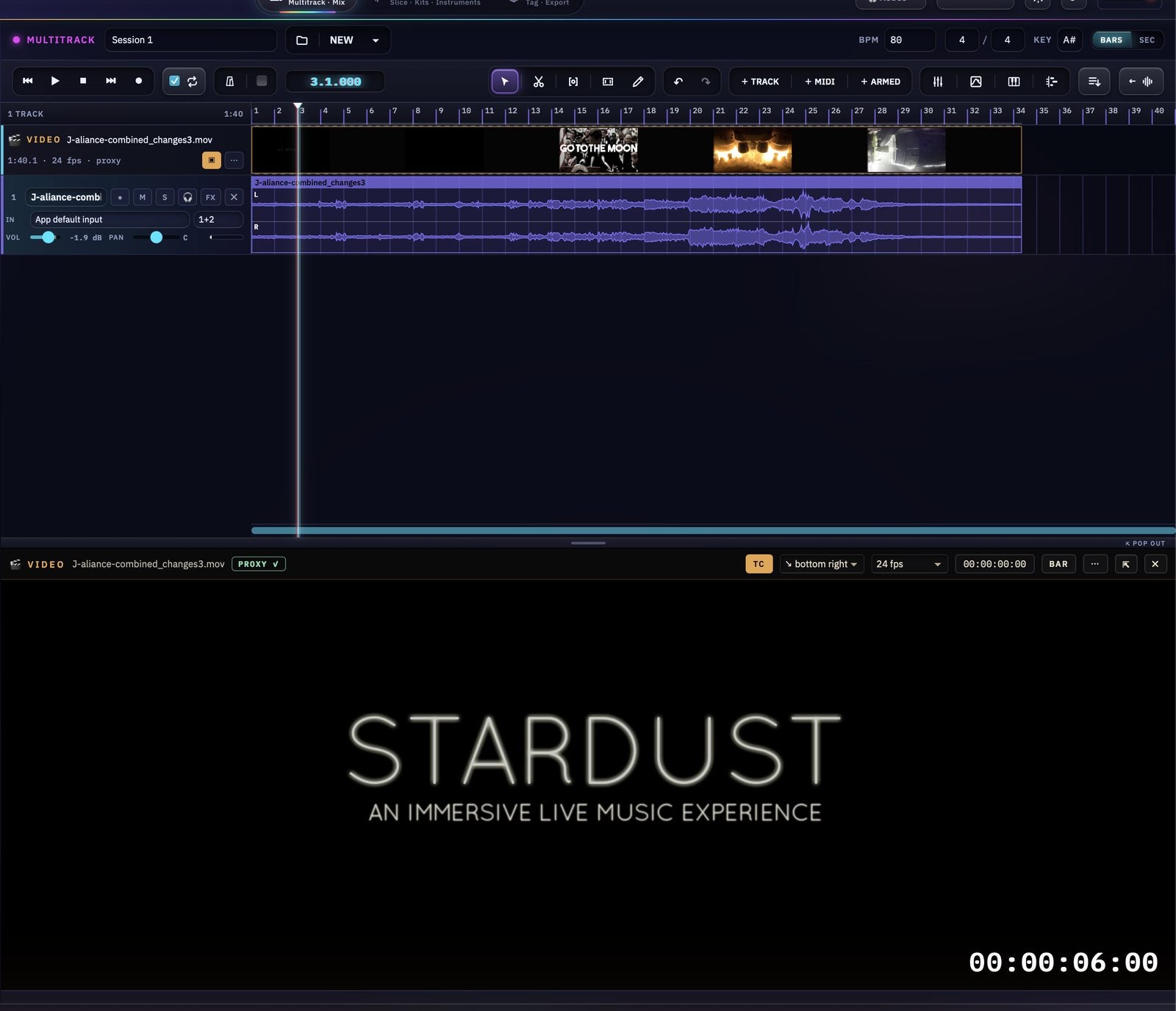Image resolution: width=1176 pixels, height=1011 pixels.
Task: Start playback with the play button
Action: pyautogui.click(x=55, y=81)
